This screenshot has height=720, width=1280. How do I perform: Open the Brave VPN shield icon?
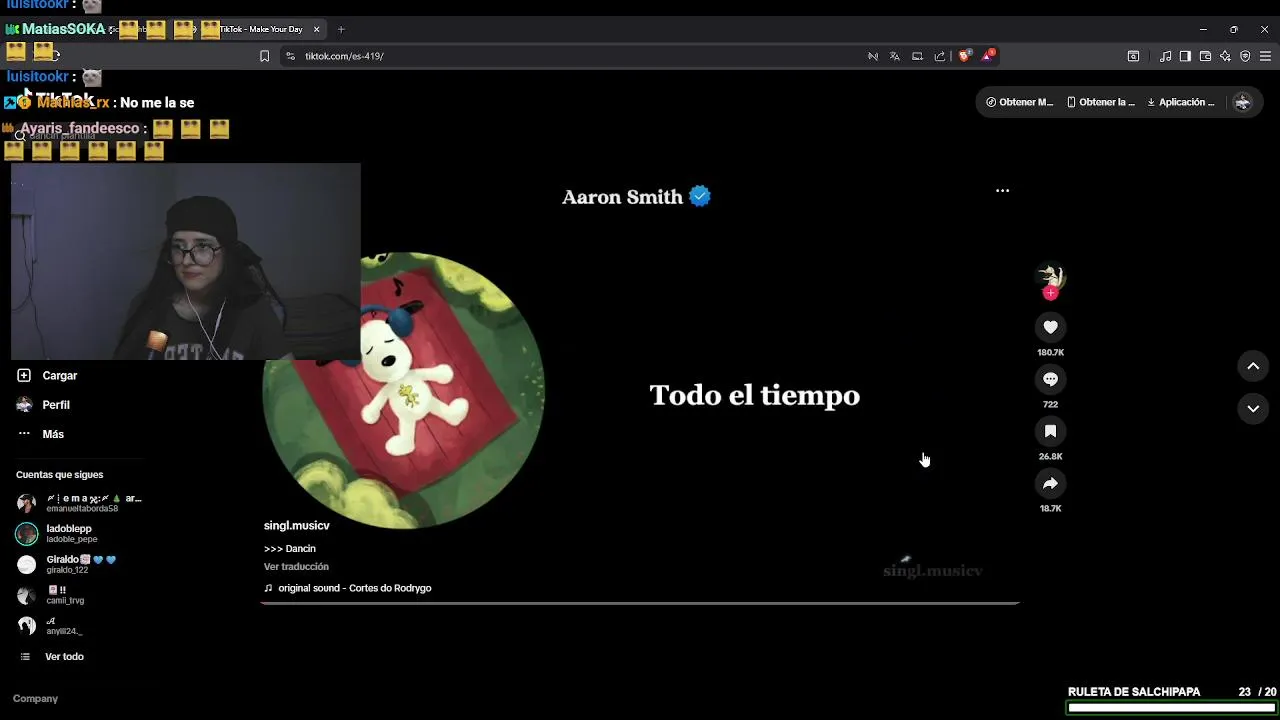1245,56
